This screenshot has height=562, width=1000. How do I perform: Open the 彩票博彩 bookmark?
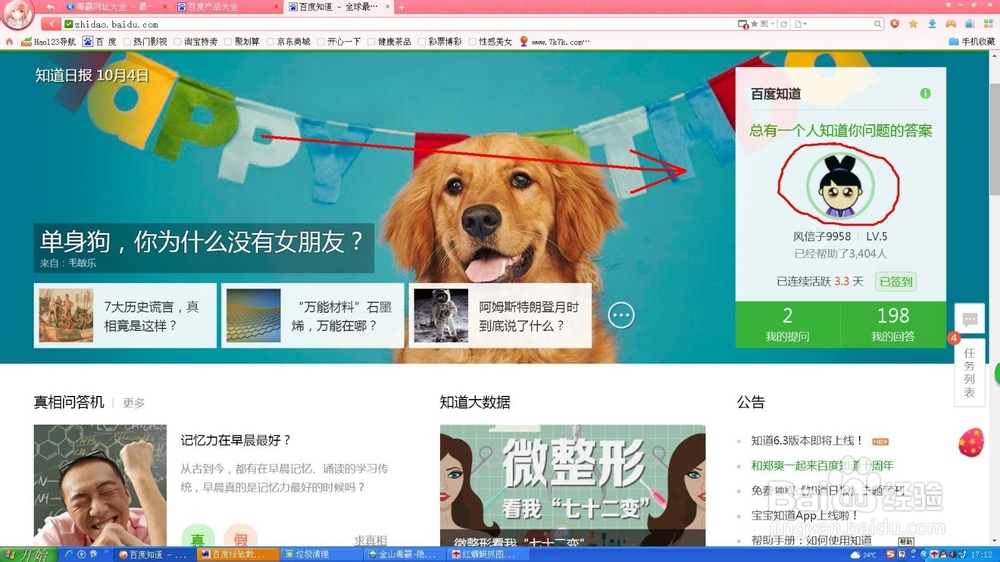pyautogui.click(x=439, y=41)
